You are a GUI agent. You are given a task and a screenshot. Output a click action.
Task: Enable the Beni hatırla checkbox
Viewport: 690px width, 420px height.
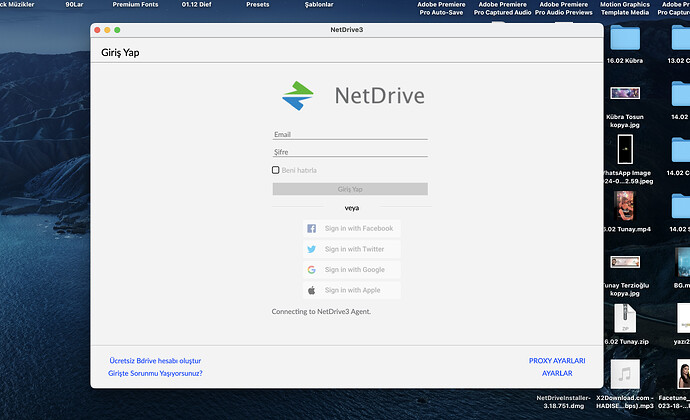pos(276,170)
